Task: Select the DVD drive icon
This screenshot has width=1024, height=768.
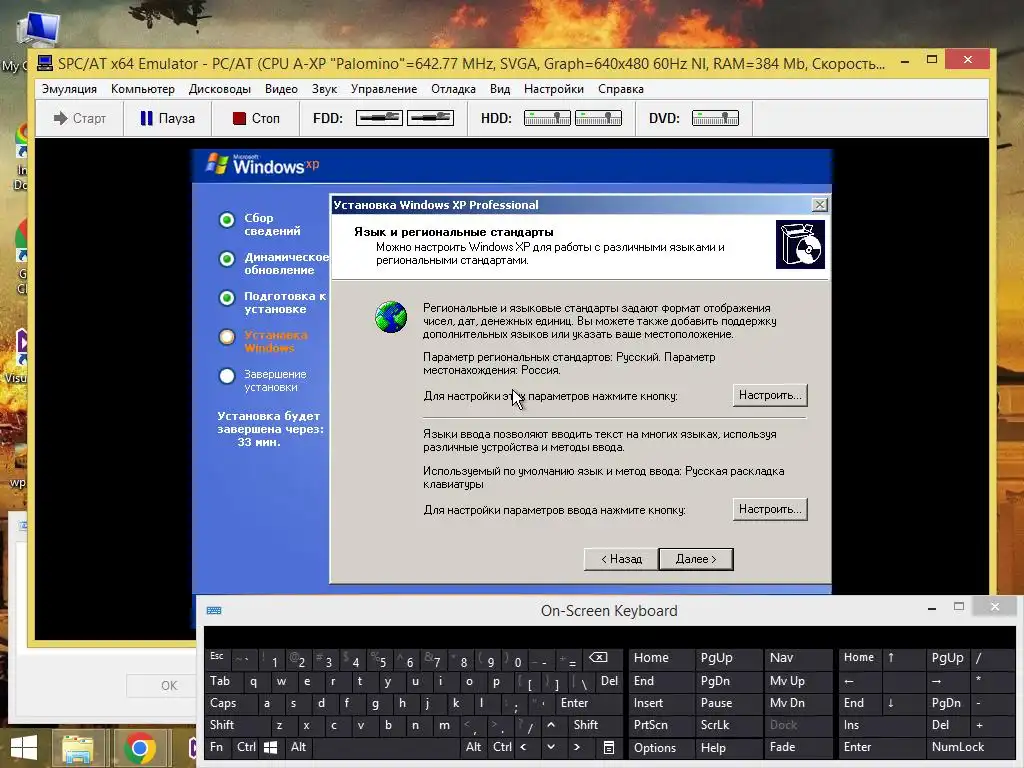Action: point(715,118)
